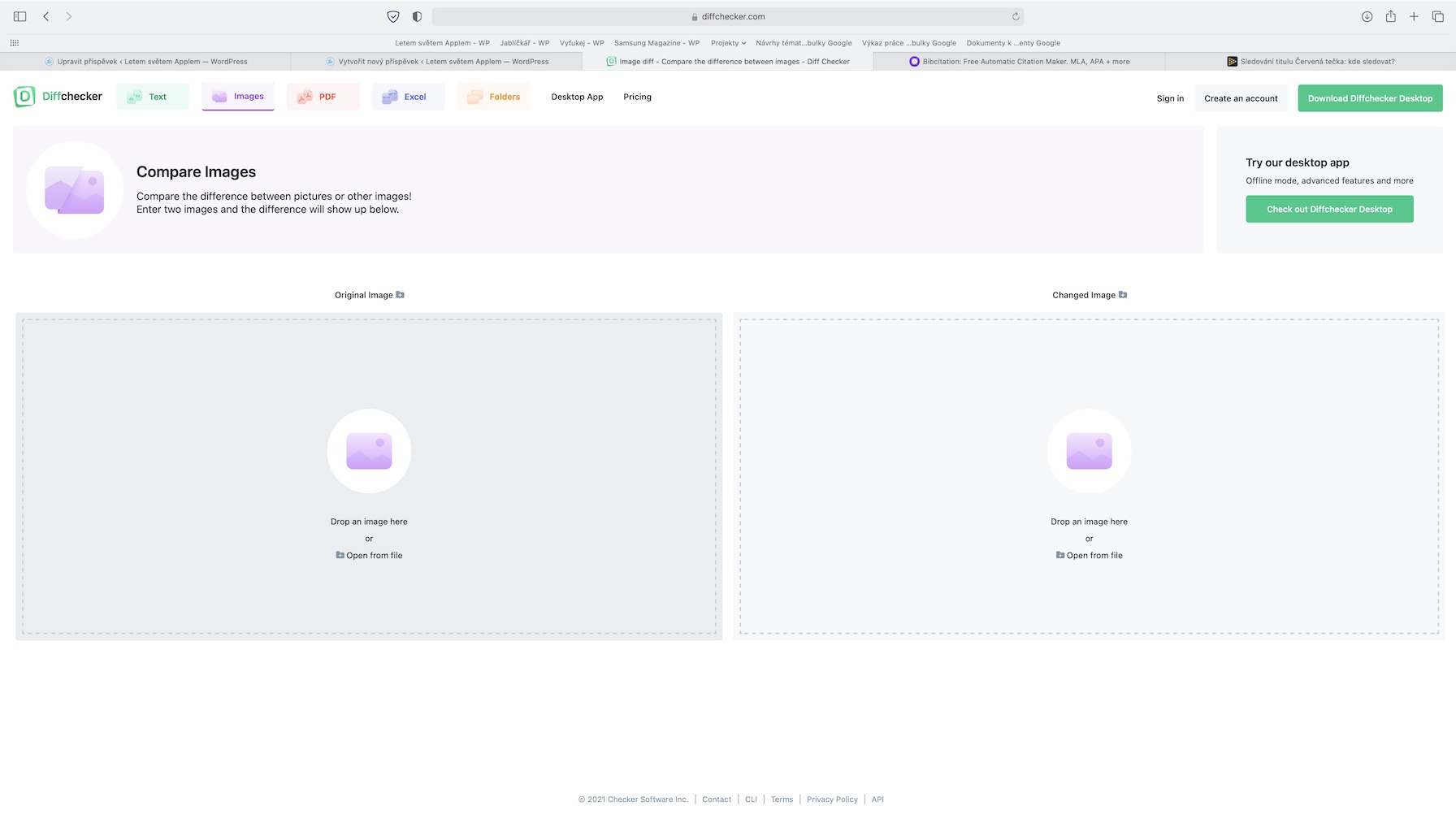This screenshot has height=819, width=1456.
Task: Click the folder icon next to Changed Image
Action: 1123,295
